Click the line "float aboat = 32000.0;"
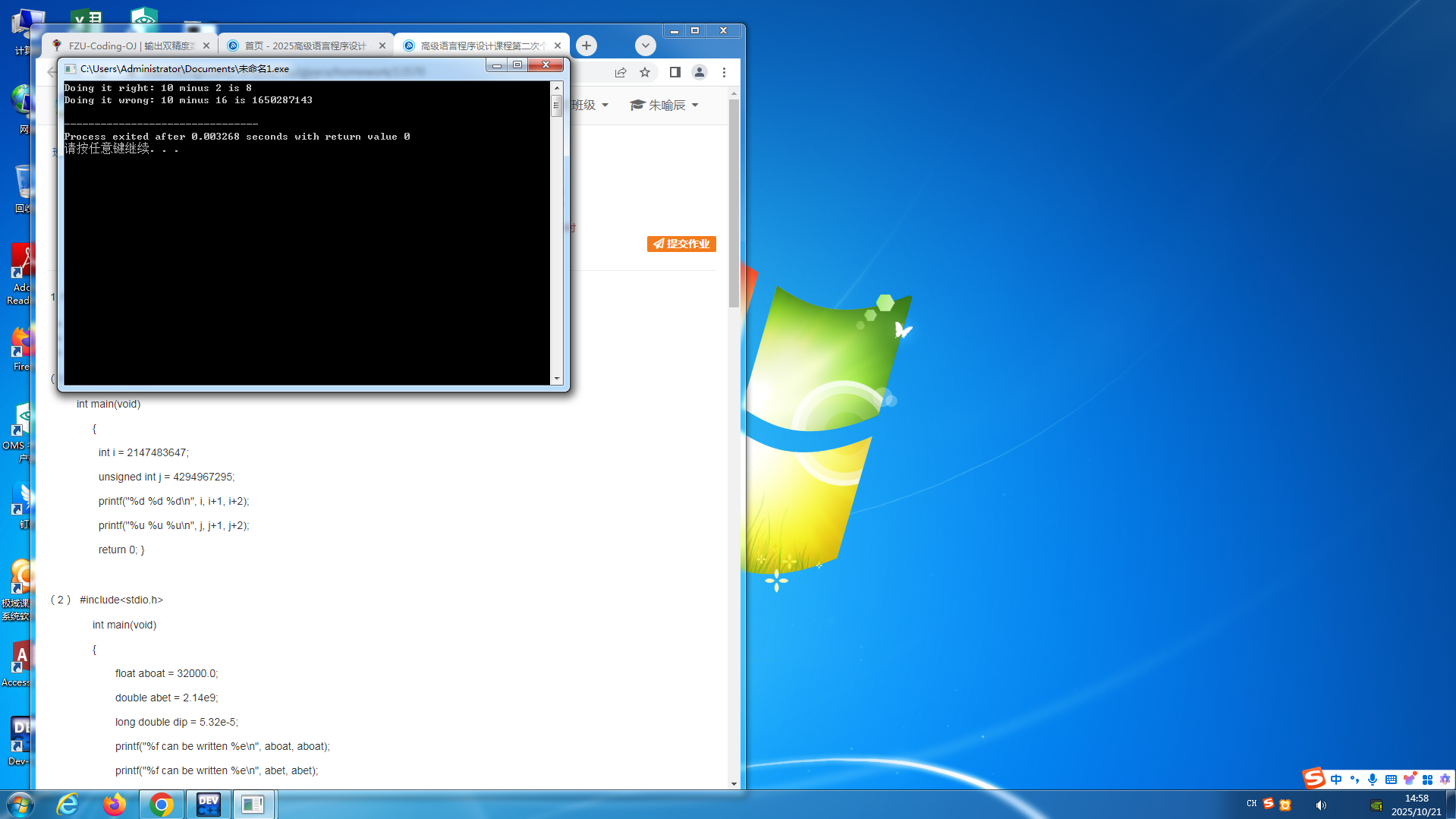 [x=167, y=673]
